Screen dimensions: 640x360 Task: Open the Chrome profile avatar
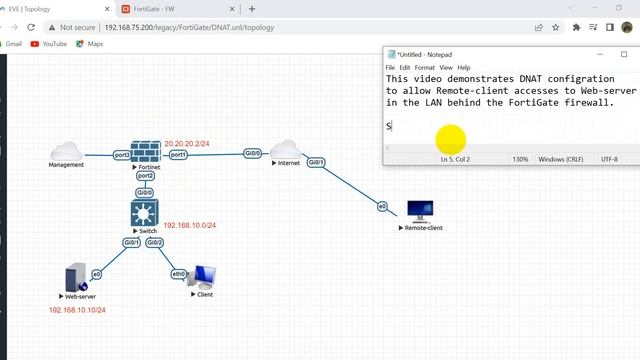pos(627,27)
